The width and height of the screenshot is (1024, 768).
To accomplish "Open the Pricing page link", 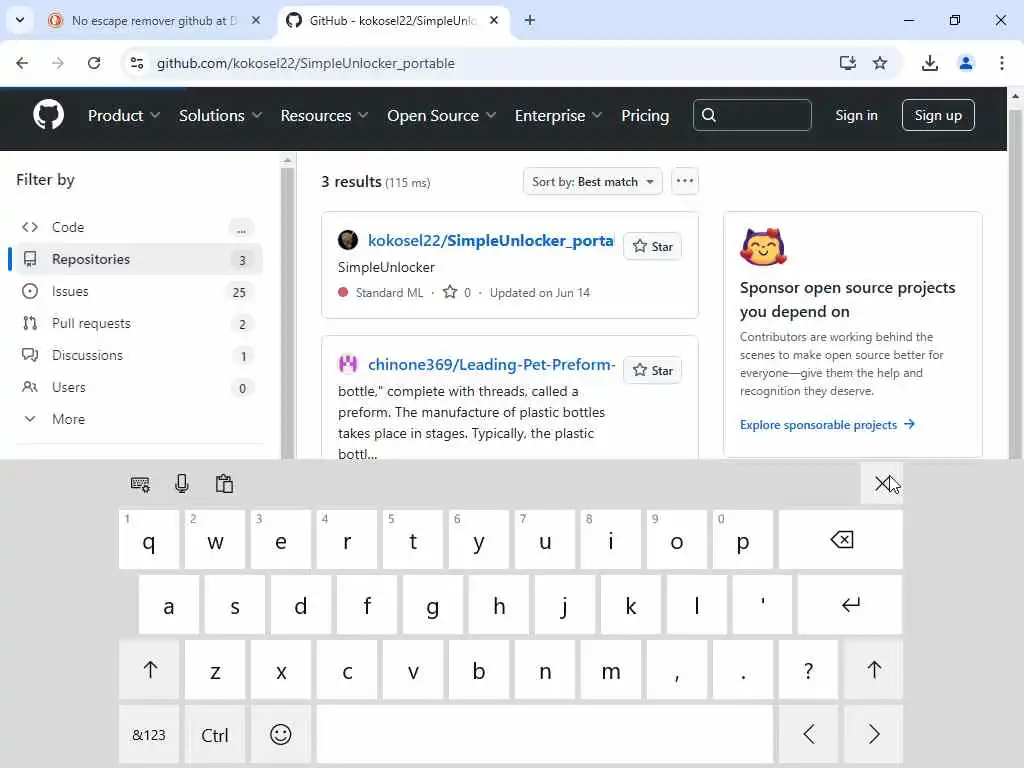I will tap(645, 116).
